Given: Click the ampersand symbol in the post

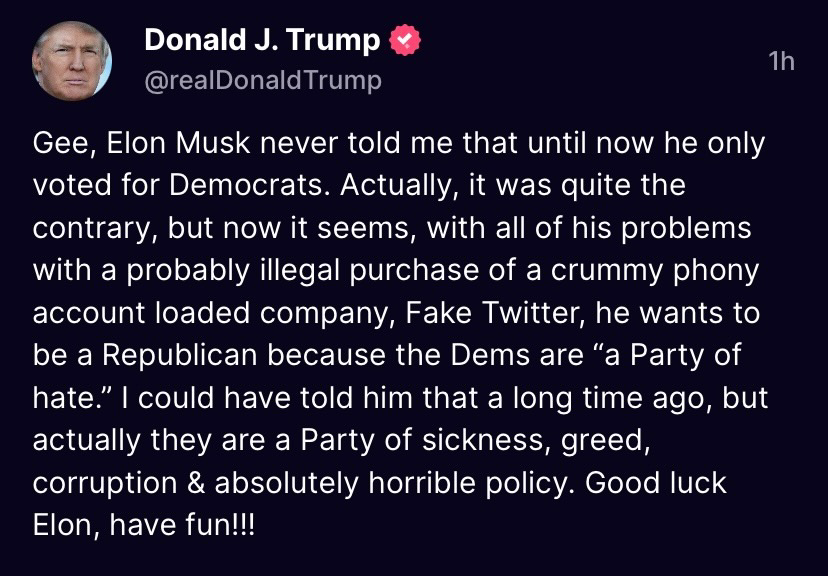Looking at the screenshot, I should pos(196,483).
